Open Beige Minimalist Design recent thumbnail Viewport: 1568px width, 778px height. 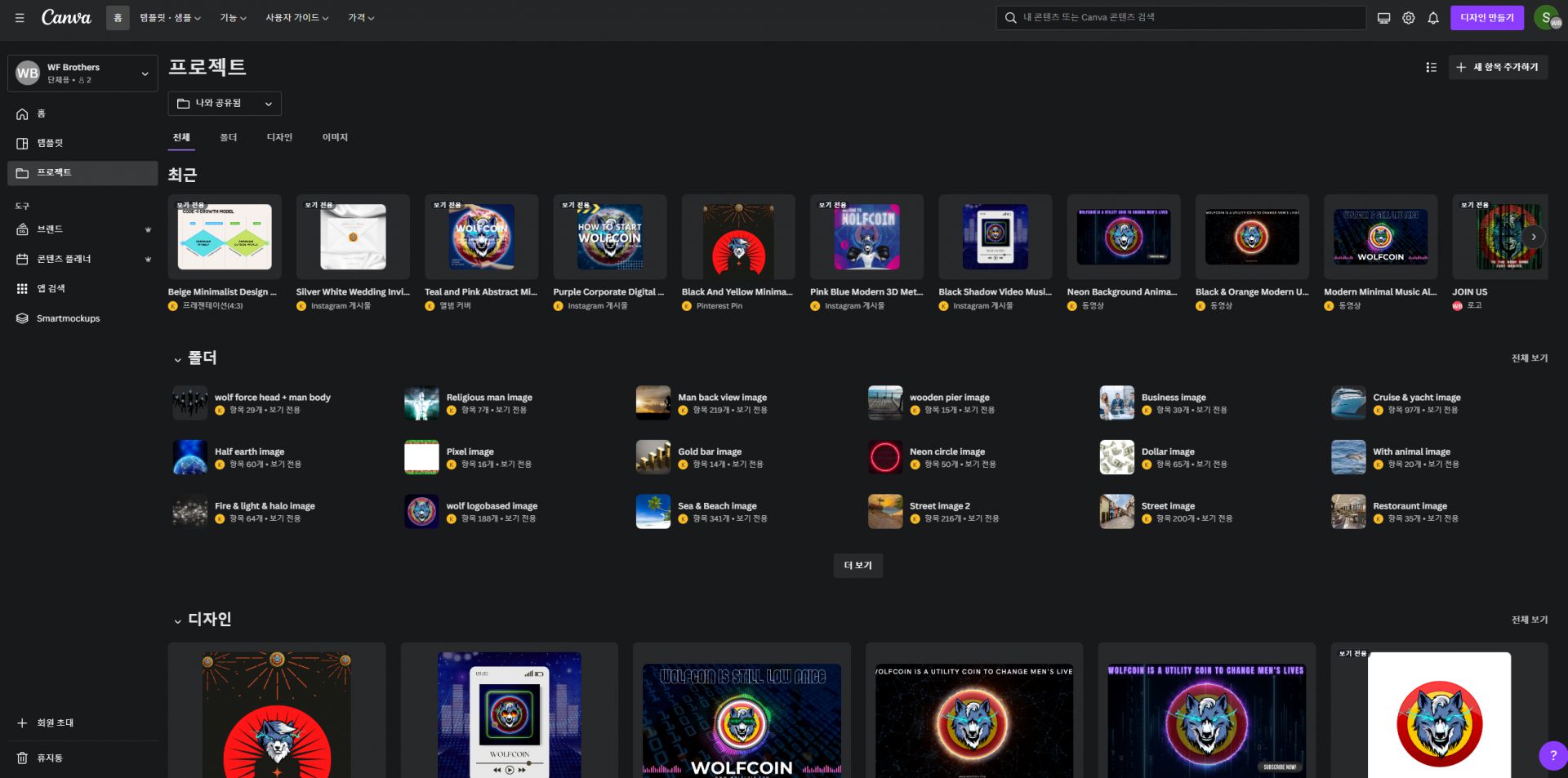(225, 237)
